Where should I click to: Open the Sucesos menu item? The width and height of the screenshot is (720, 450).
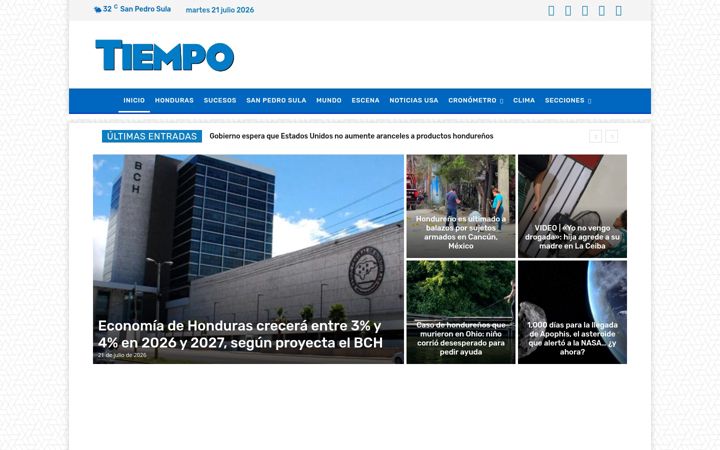220,101
